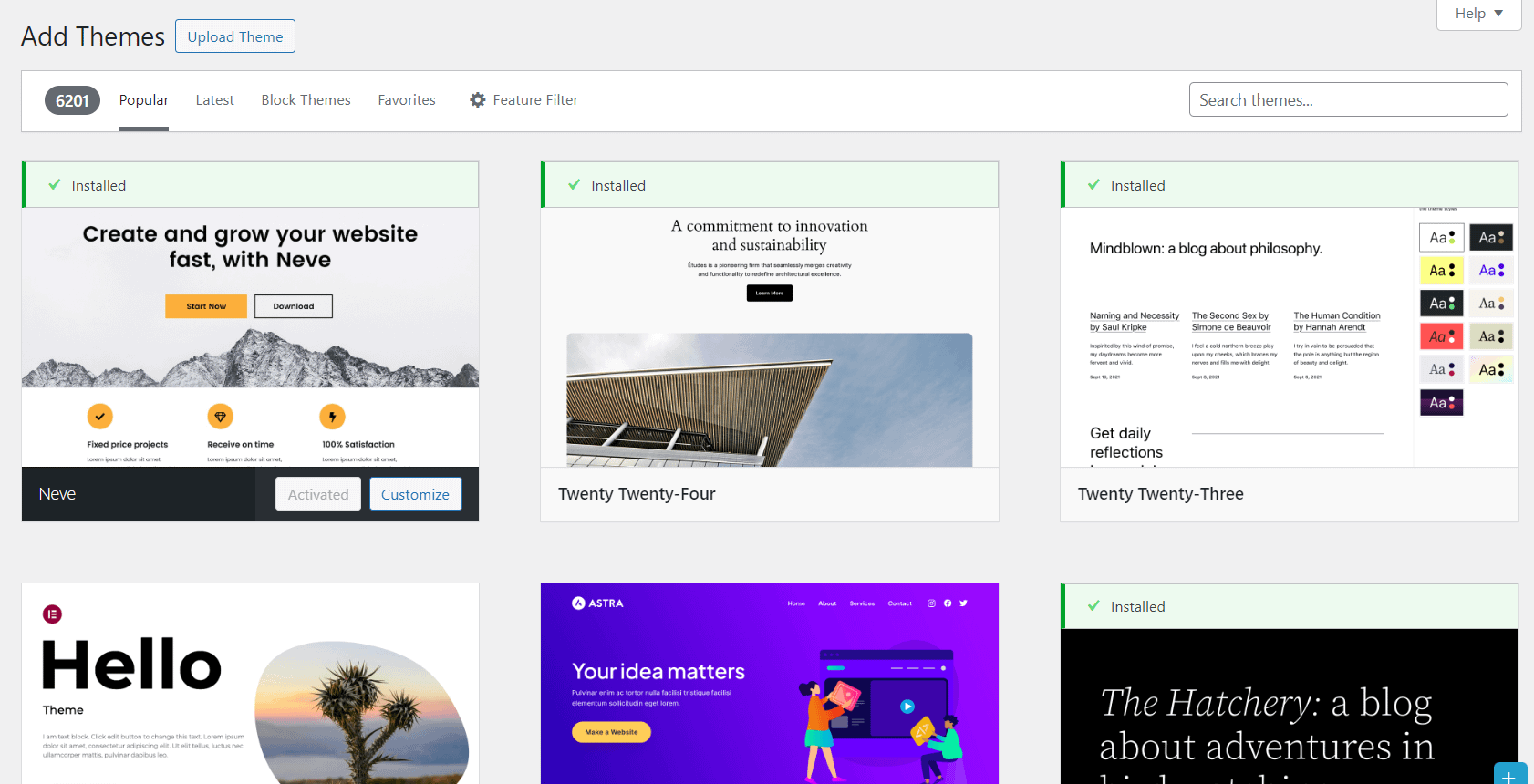Click the dark purple style swatch in Twenty Twenty-Three

pyautogui.click(x=1442, y=402)
